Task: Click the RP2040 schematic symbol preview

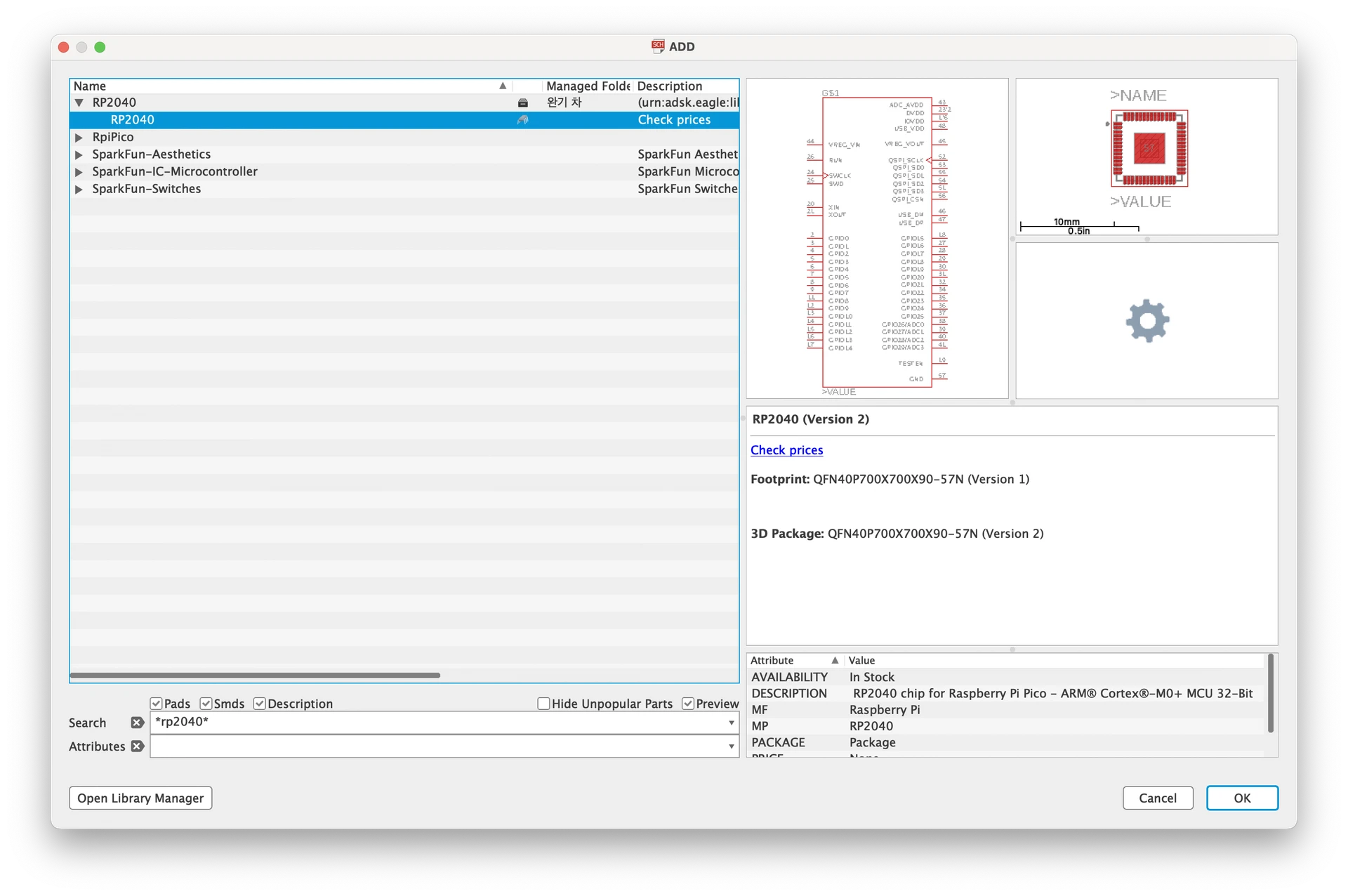Action: [877, 239]
